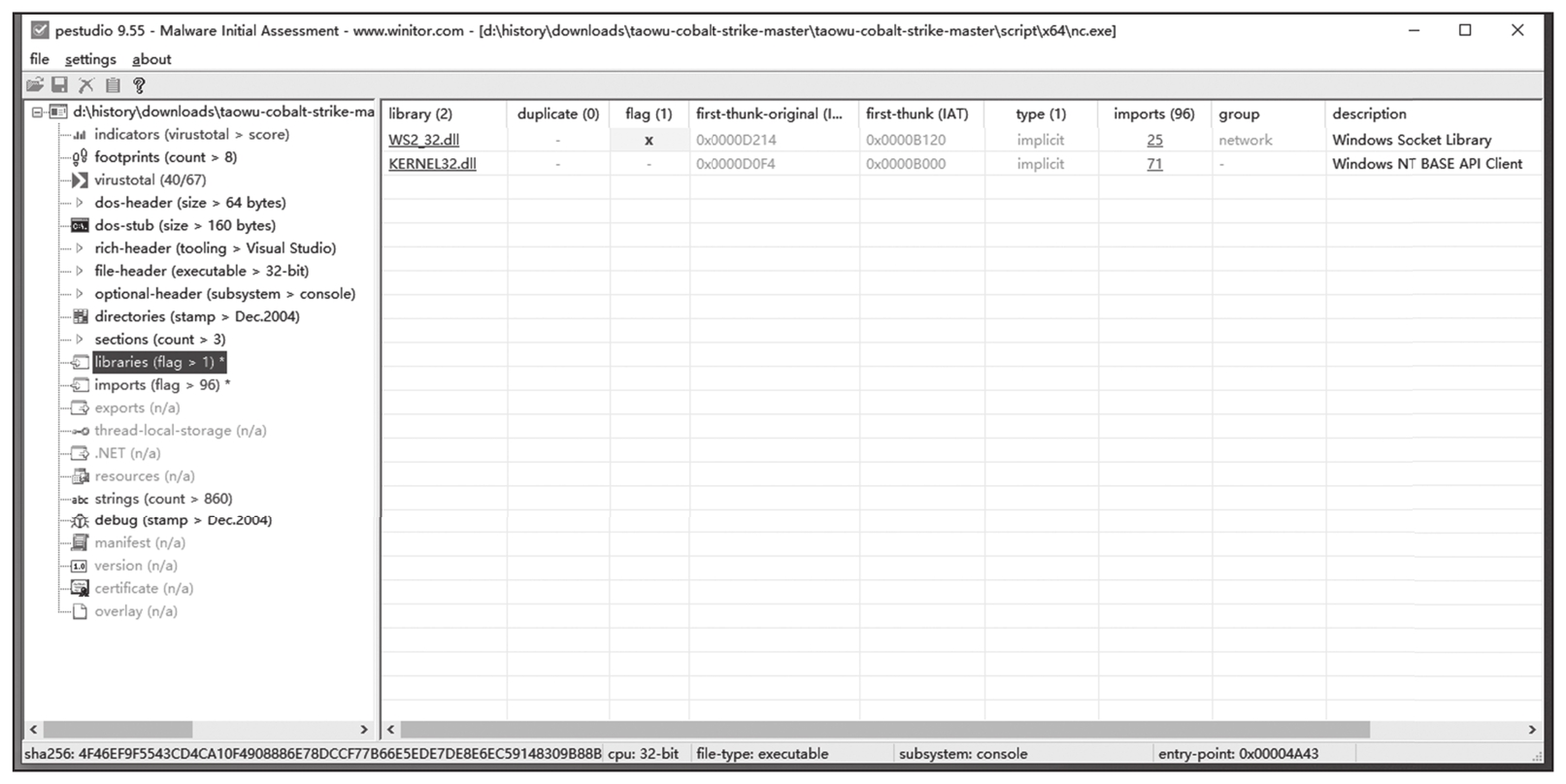Click the manifest node icon

(x=80, y=543)
